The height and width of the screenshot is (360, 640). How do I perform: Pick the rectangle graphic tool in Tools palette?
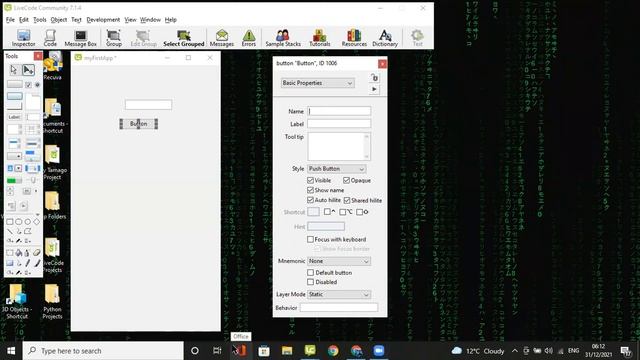[x=9, y=222]
